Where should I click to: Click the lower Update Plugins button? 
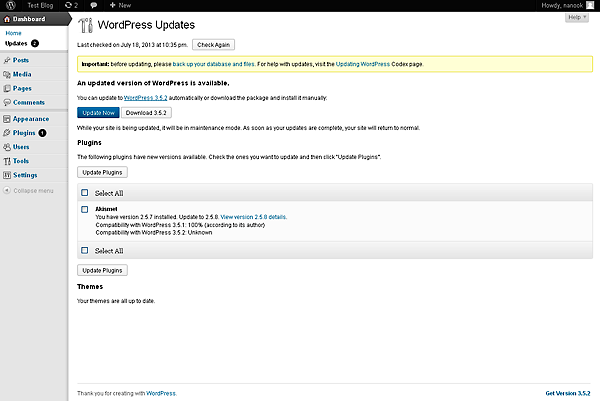(x=102, y=271)
